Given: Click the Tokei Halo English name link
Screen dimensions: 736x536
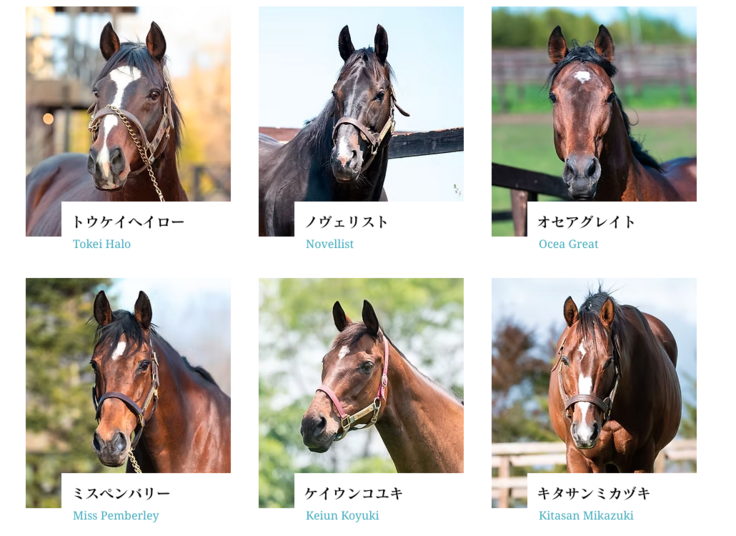Looking at the screenshot, I should click(x=102, y=244).
